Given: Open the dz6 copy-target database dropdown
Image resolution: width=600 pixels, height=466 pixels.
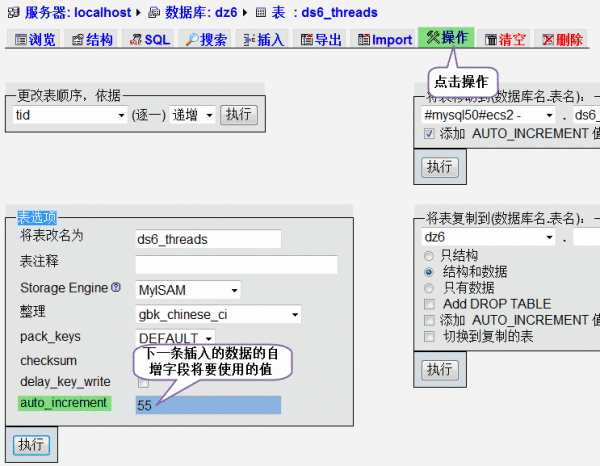Looking at the screenshot, I should tap(488, 237).
